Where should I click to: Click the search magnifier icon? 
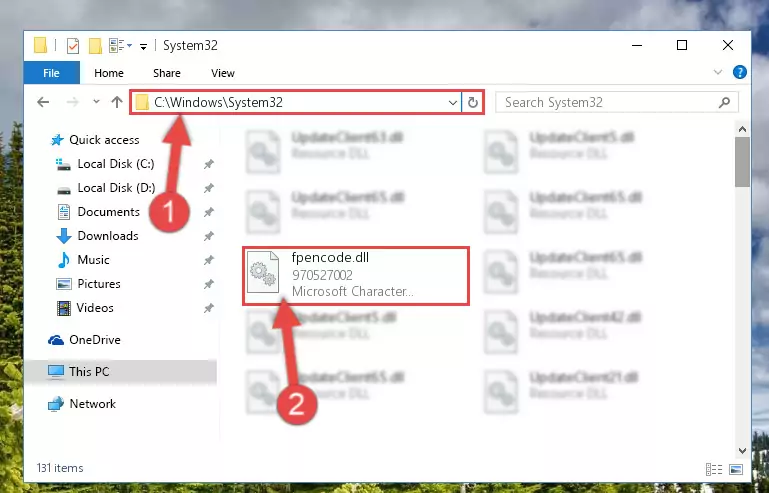(x=724, y=103)
